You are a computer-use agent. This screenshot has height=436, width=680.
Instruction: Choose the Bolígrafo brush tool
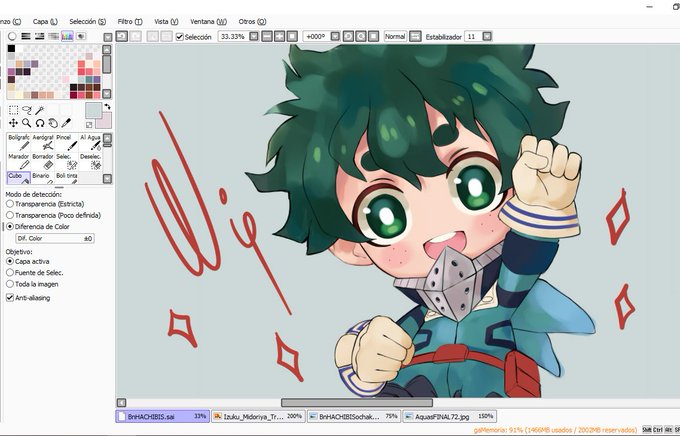tap(19, 142)
